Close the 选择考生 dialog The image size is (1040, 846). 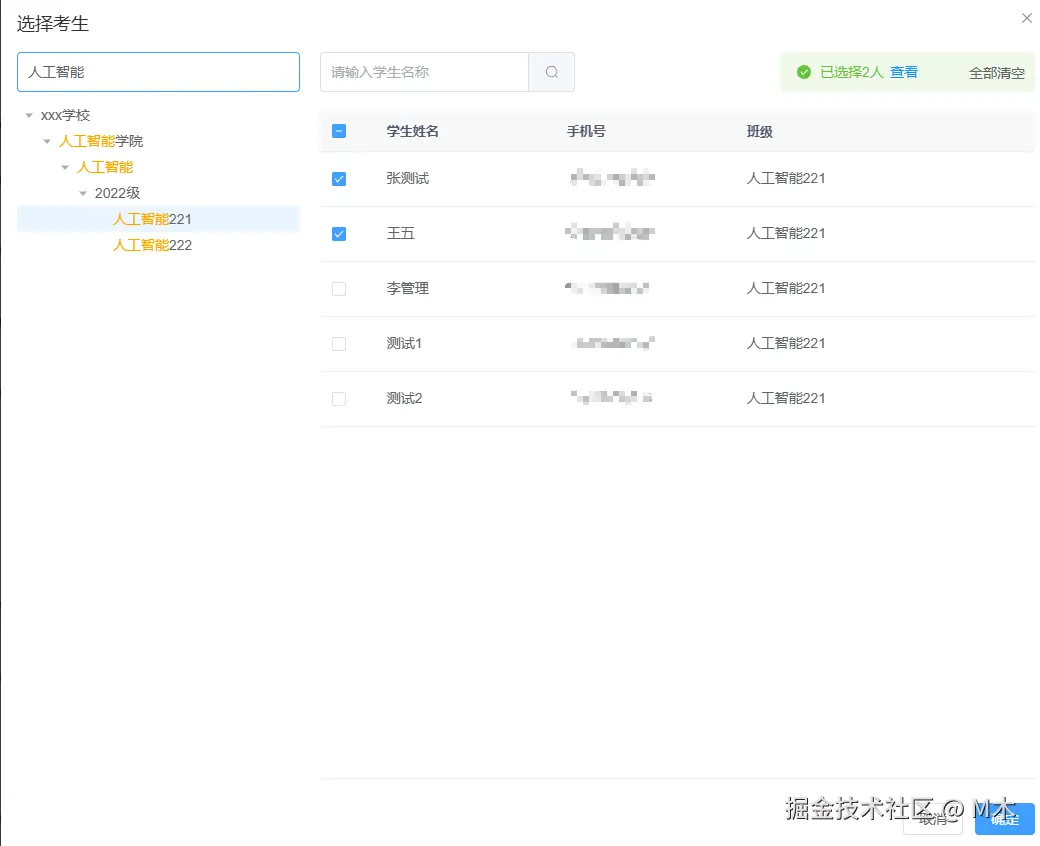pyautogui.click(x=1026, y=18)
